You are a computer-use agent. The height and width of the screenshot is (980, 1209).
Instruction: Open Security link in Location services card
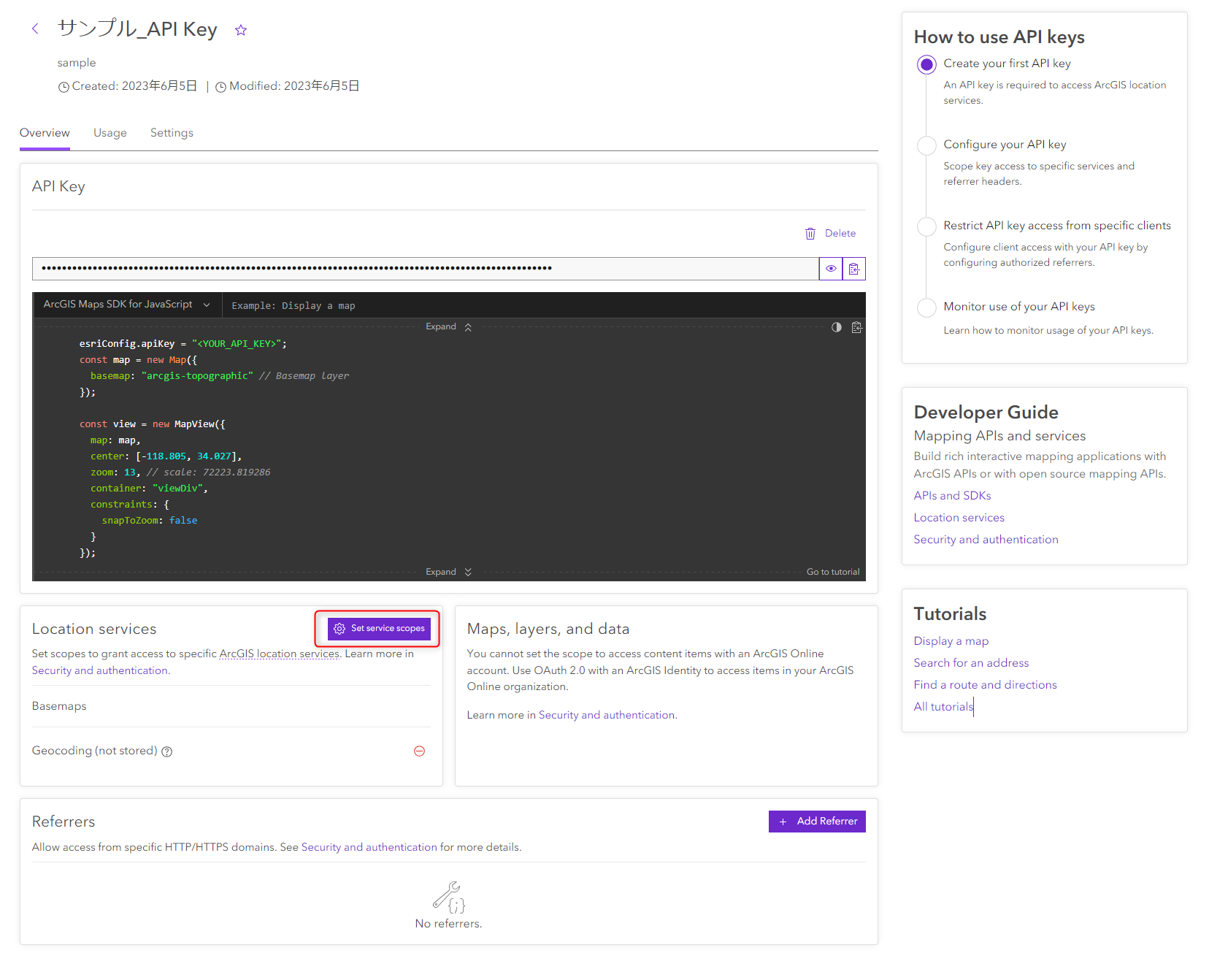click(101, 670)
